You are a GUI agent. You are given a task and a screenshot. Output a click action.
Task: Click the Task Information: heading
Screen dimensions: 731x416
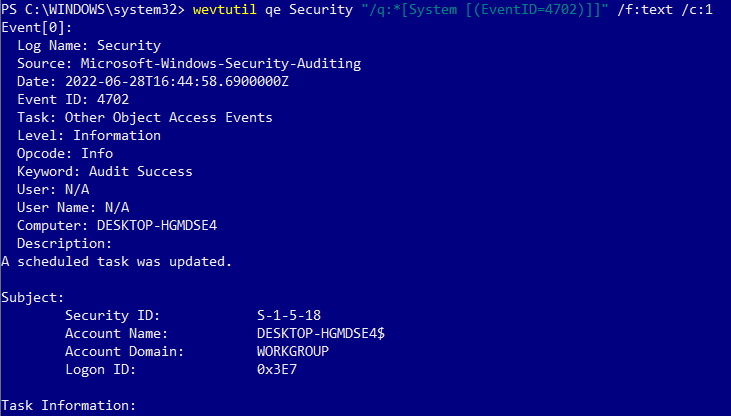(69, 406)
